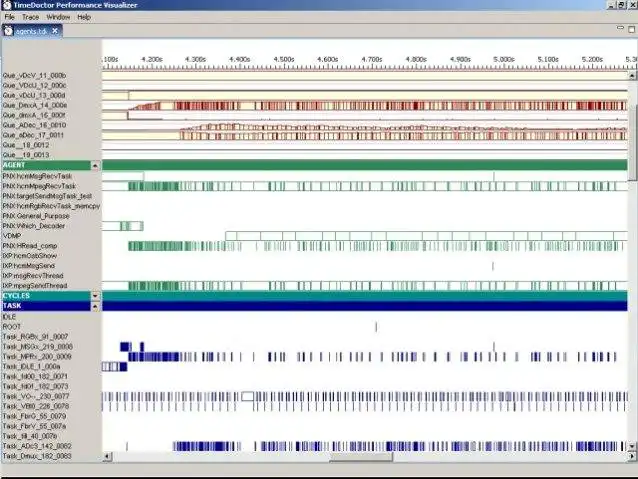
Task: Collapse the AGENT section
Action: coord(95,166)
